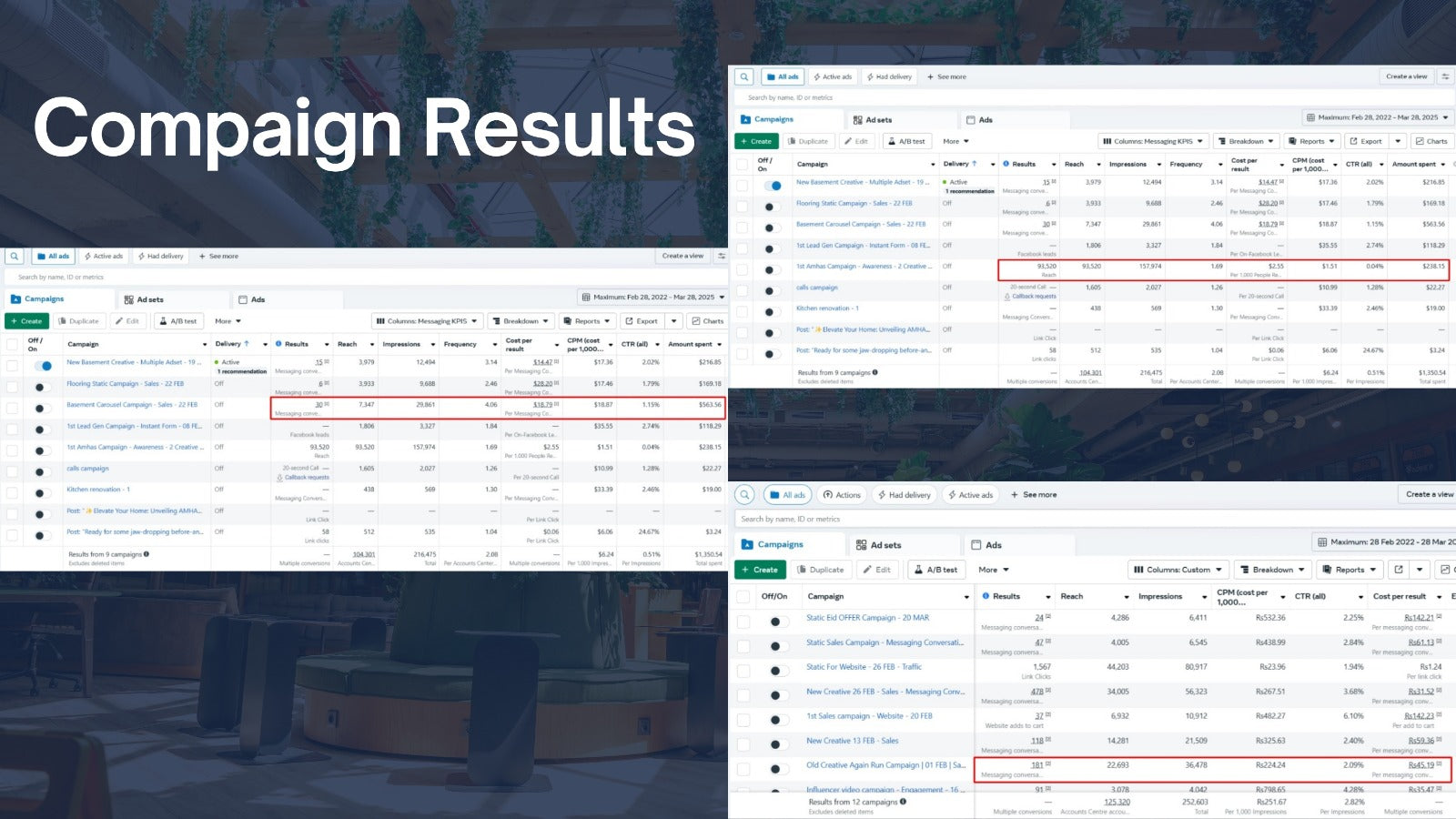Click the chart icon right of the icon-only export
Viewport: 1456px width, 819px height.
(x=1444, y=570)
